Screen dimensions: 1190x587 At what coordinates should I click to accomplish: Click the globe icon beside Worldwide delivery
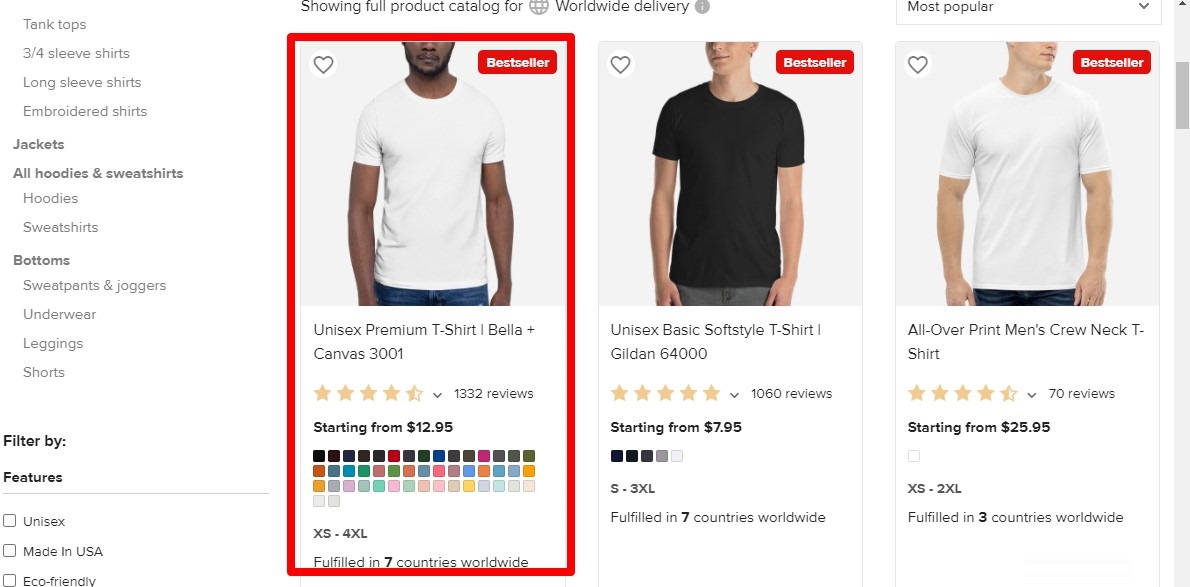539,7
